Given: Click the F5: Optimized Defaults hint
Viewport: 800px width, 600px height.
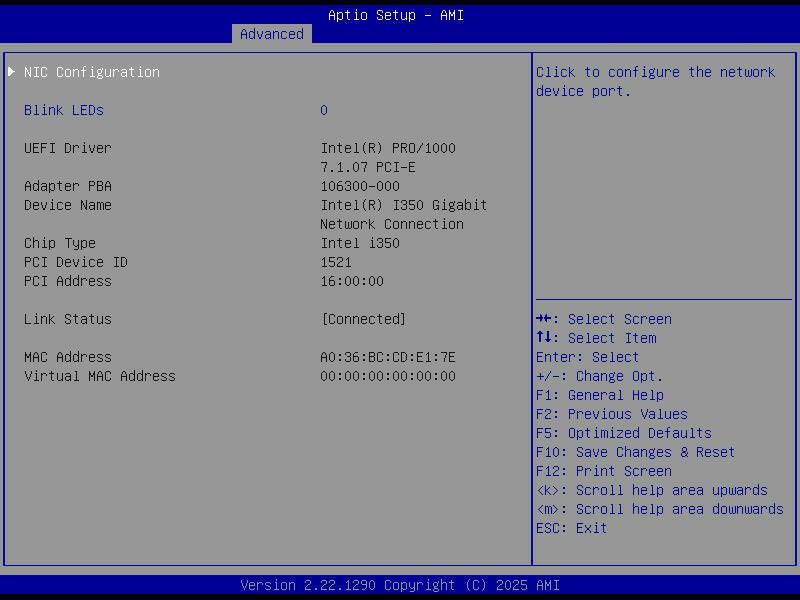Looking at the screenshot, I should tap(623, 433).
